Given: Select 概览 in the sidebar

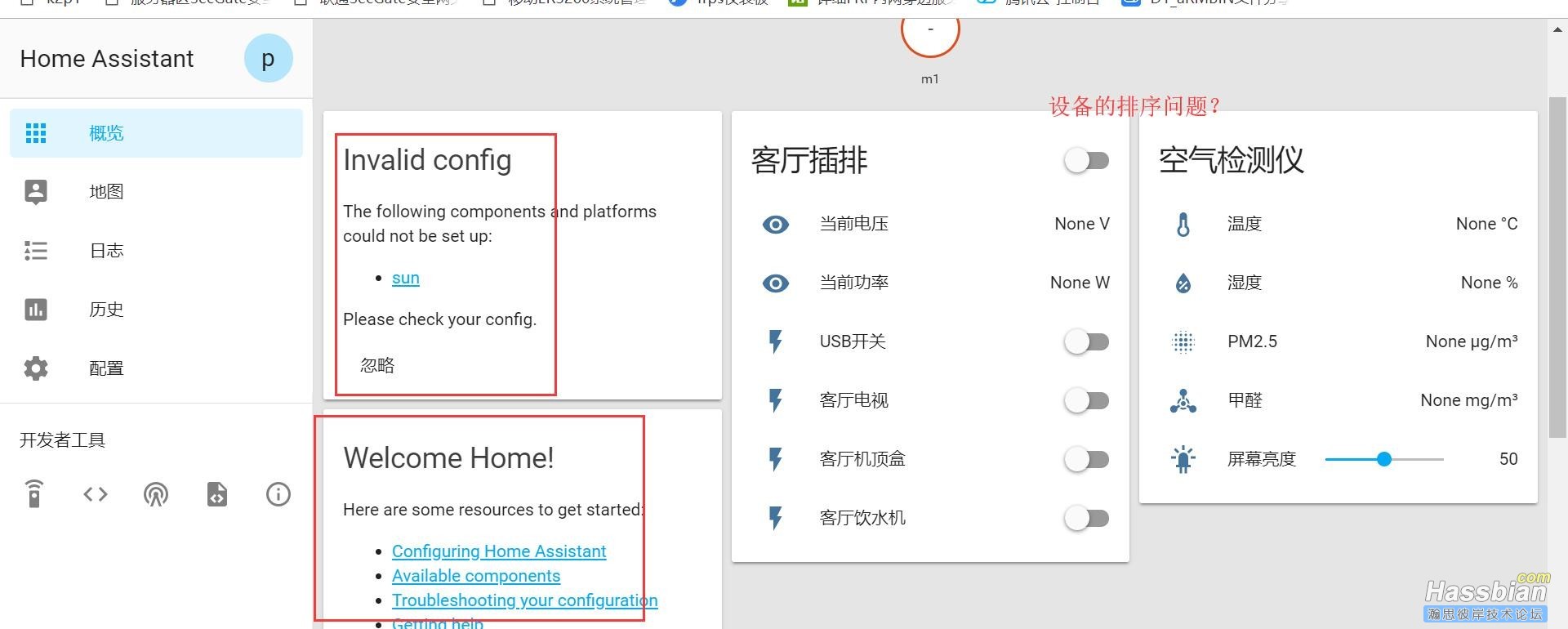Looking at the screenshot, I should (x=156, y=133).
